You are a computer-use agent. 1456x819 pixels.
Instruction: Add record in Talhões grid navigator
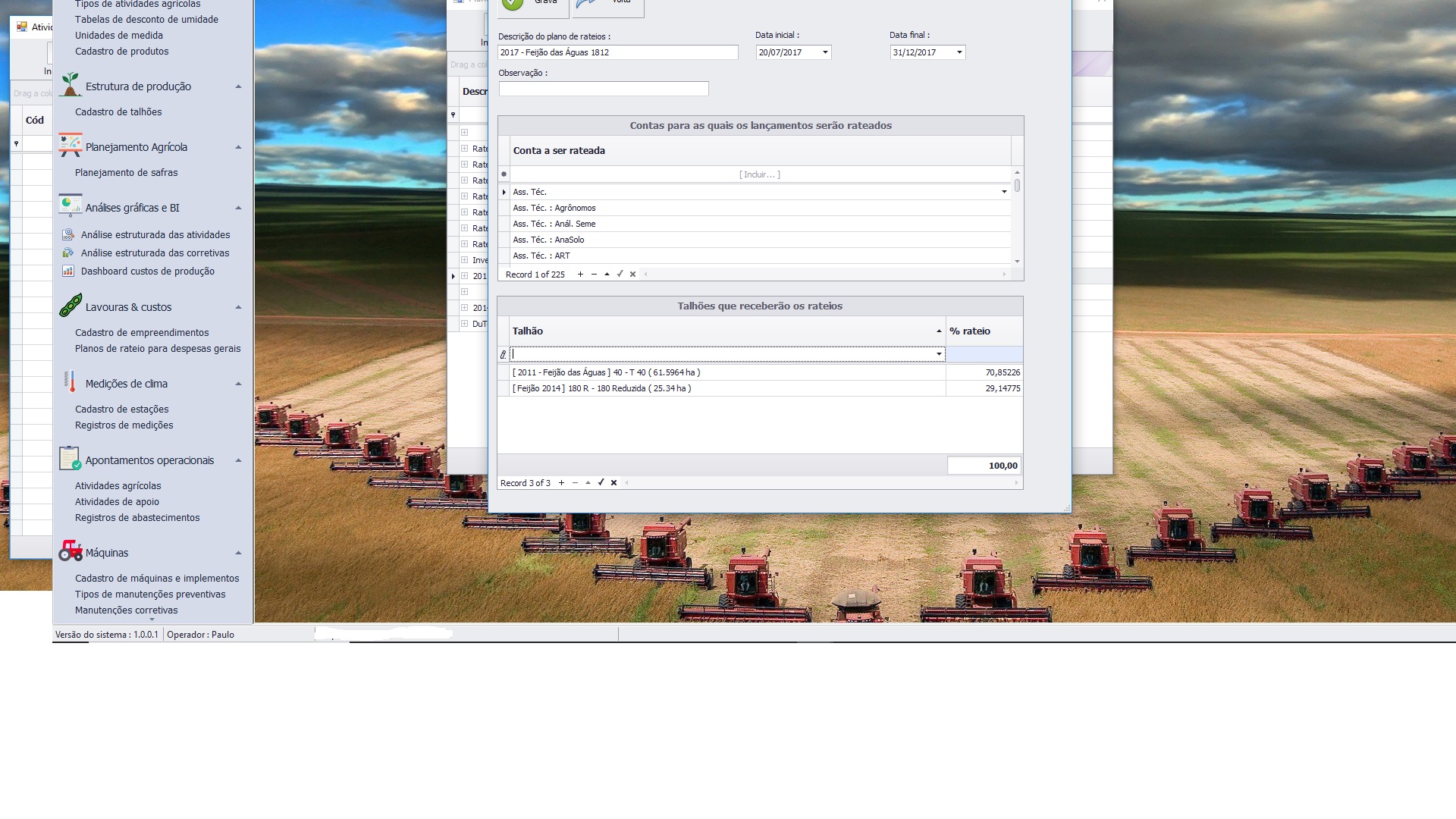point(561,483)
